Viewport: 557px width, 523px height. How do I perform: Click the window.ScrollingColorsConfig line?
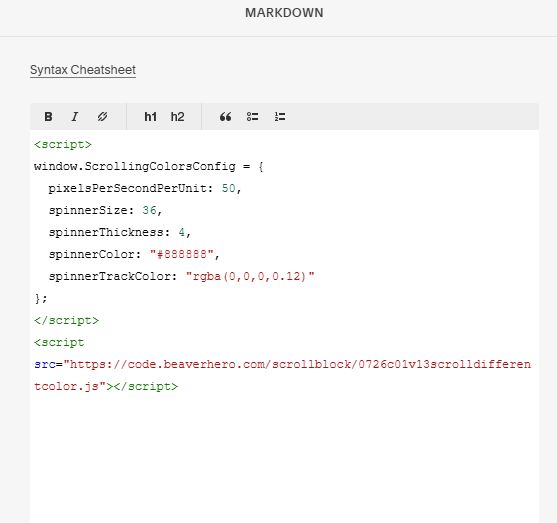[x=148, y=167]
